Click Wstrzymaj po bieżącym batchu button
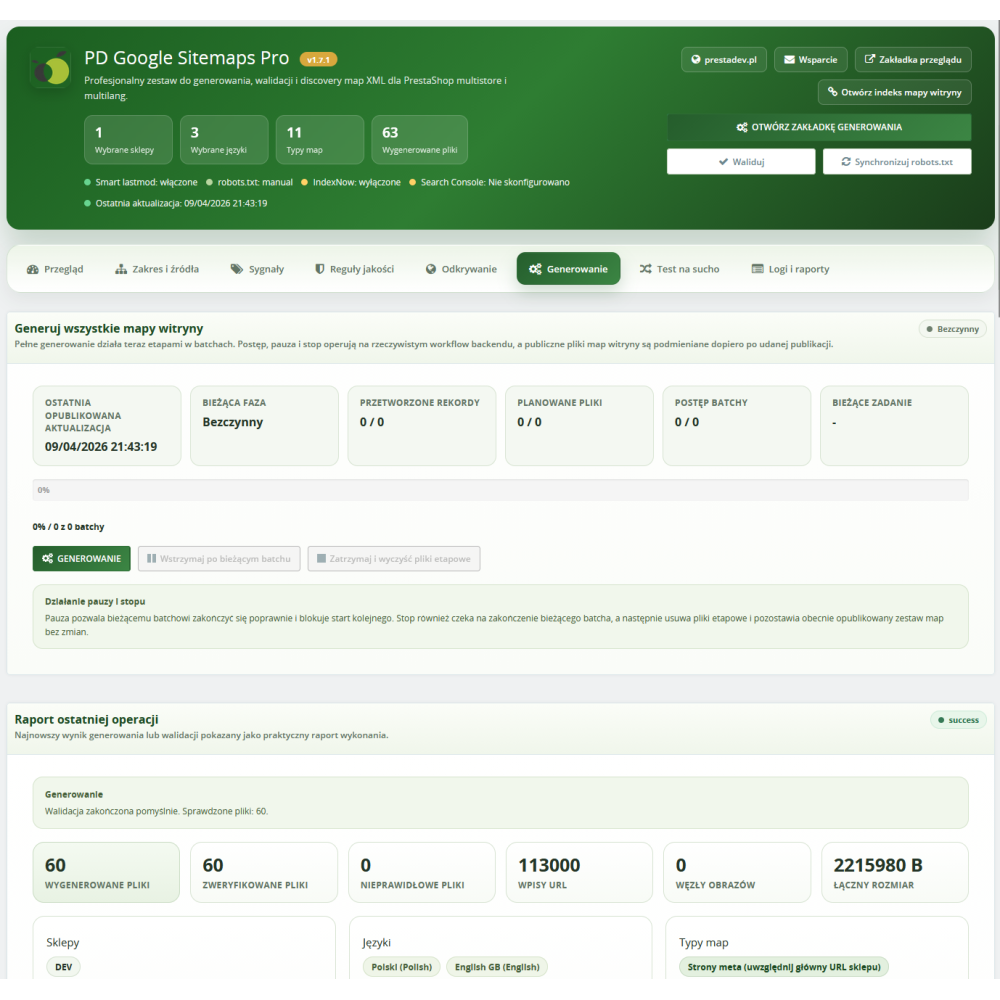1000x1000 pixels. (x=219, y=559)
